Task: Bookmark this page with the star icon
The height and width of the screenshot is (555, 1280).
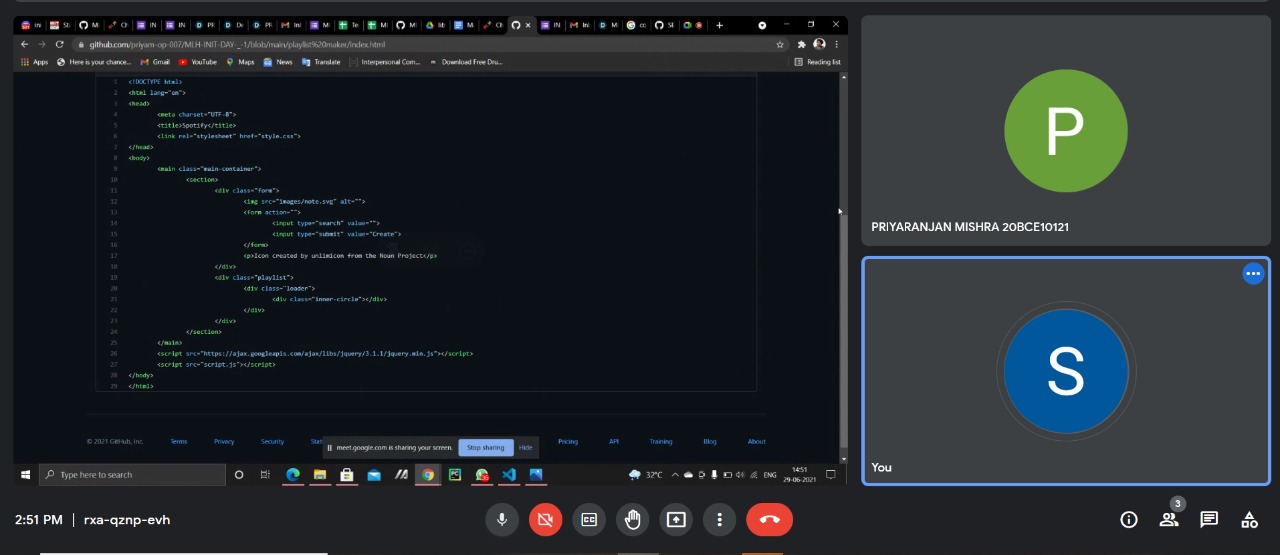Action: [780, 44]
